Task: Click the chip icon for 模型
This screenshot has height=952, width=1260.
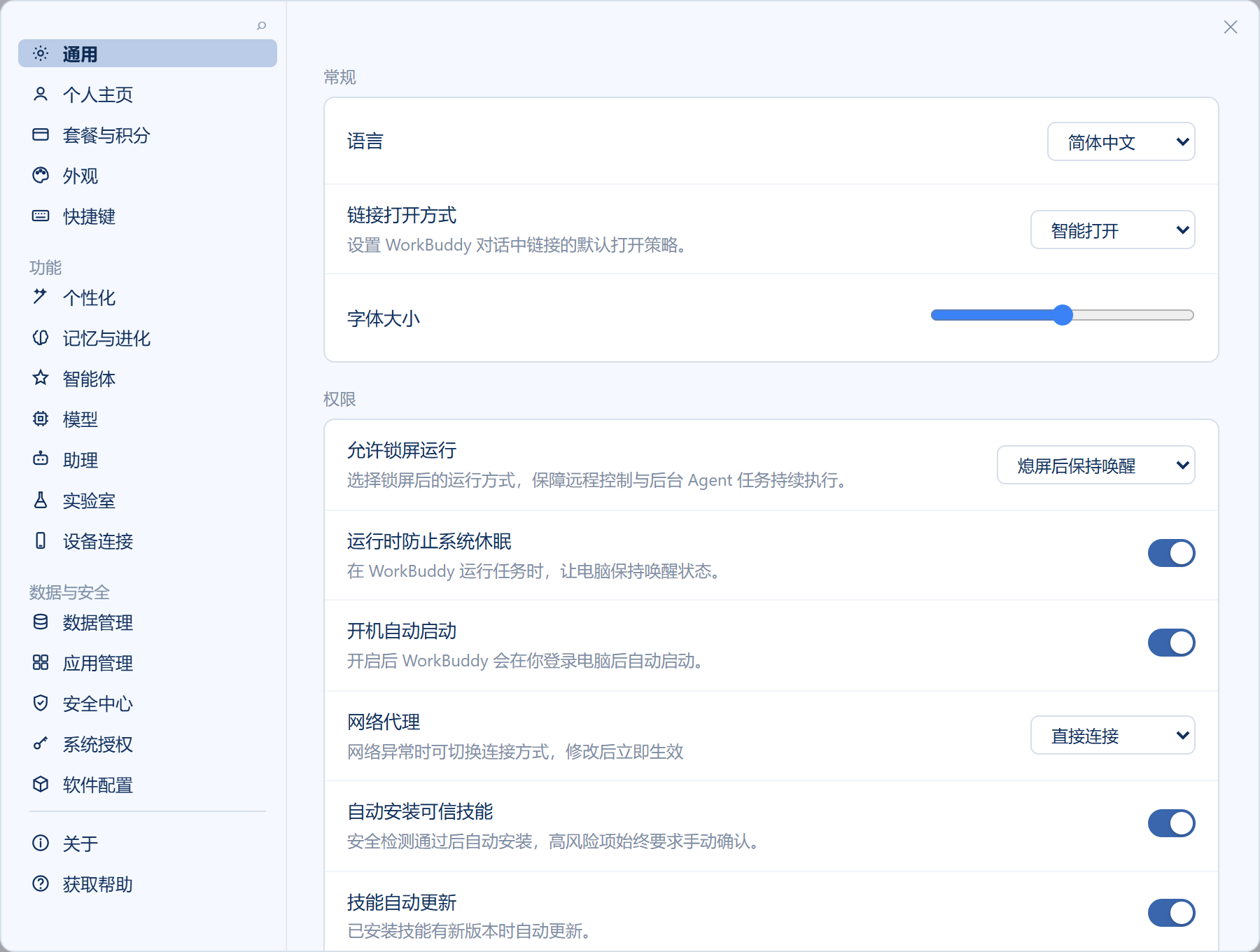Action: click(x=41, y=419)
